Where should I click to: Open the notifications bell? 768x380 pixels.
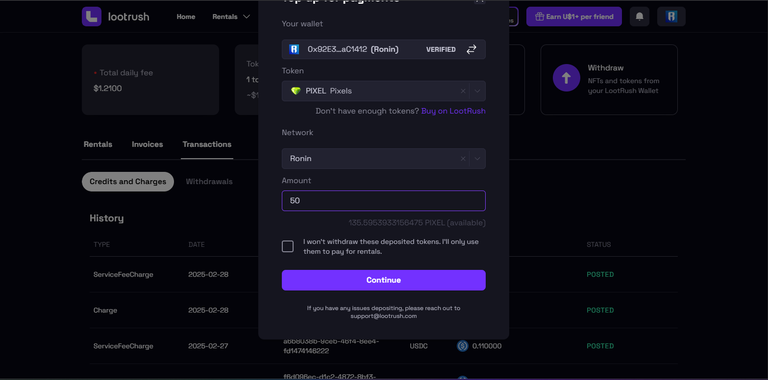click(639, 17)
